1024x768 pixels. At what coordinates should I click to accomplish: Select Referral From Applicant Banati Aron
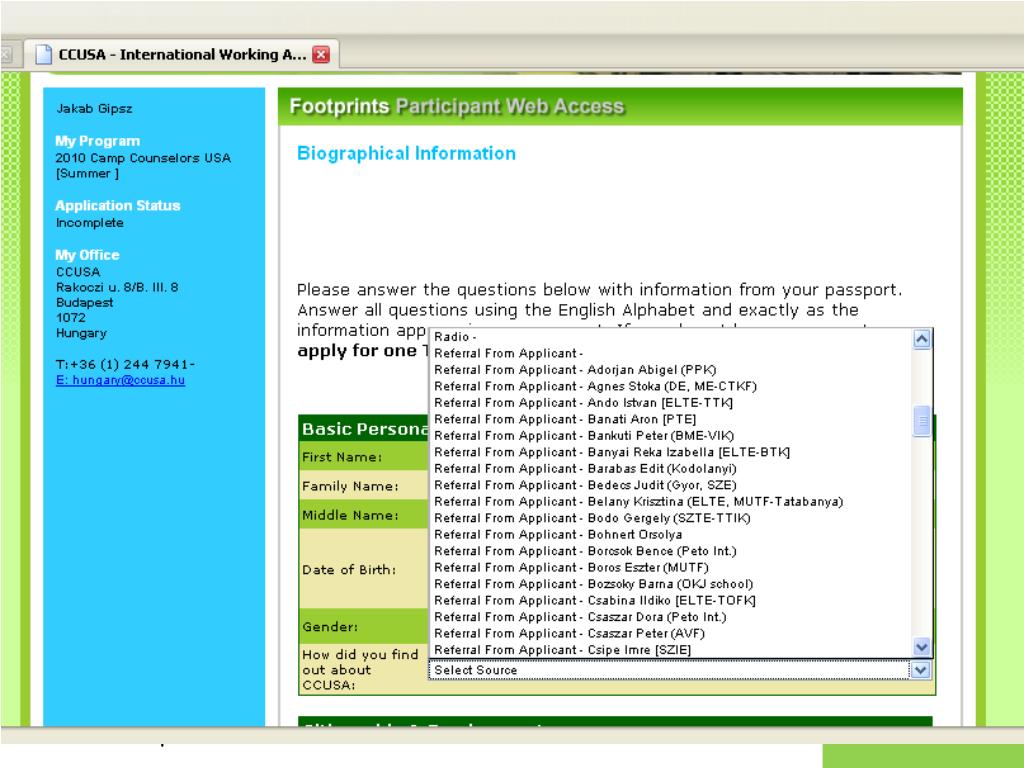click(x=671, y=419)
